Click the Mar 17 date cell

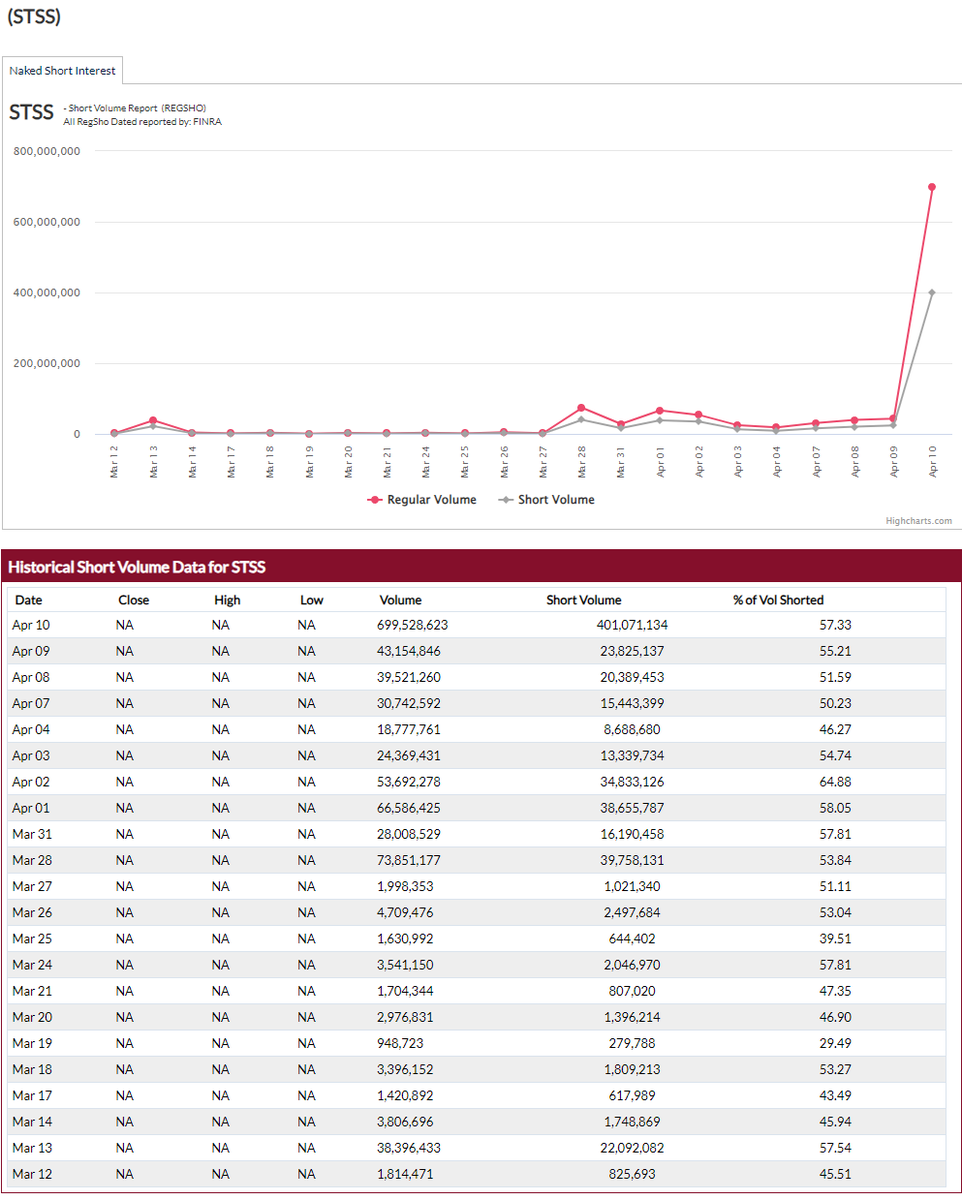click(x=30, y=1094)
